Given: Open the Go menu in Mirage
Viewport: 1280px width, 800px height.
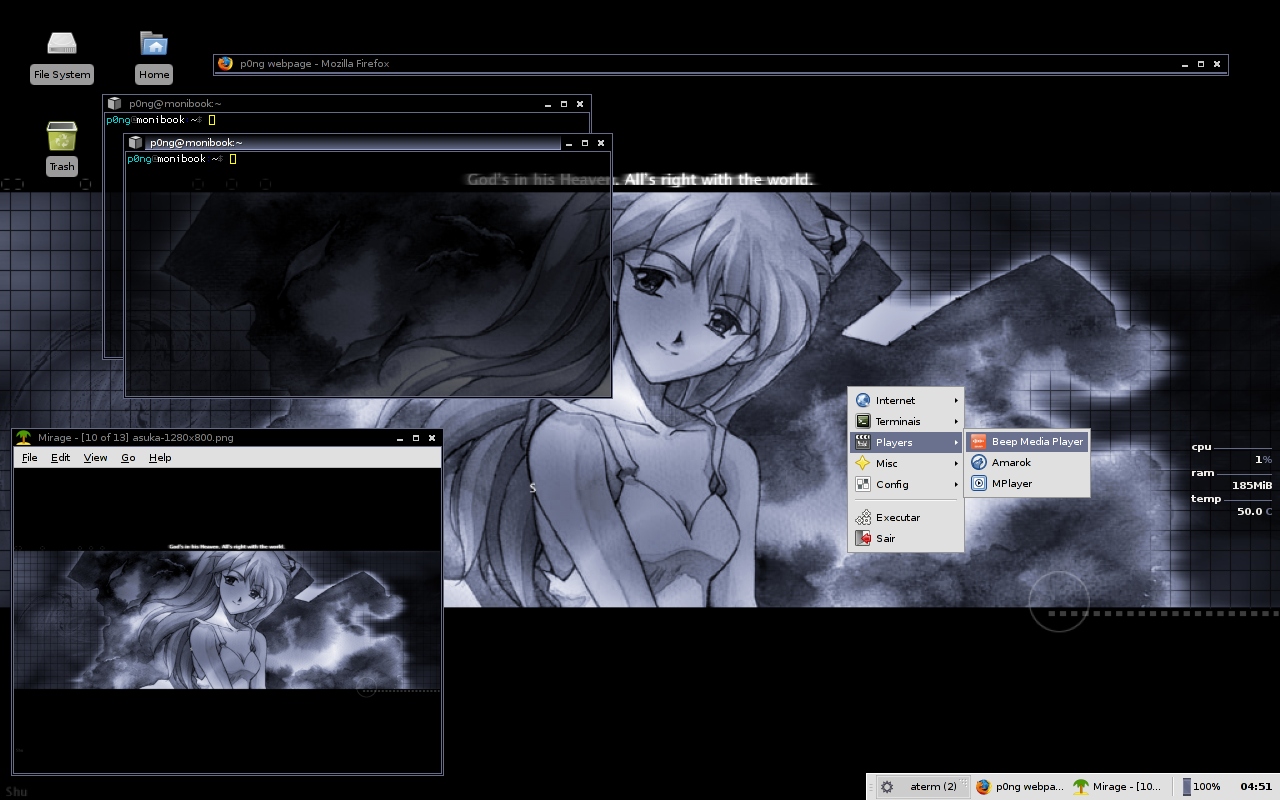Looking at the screenshot, I should pos(128,457).
